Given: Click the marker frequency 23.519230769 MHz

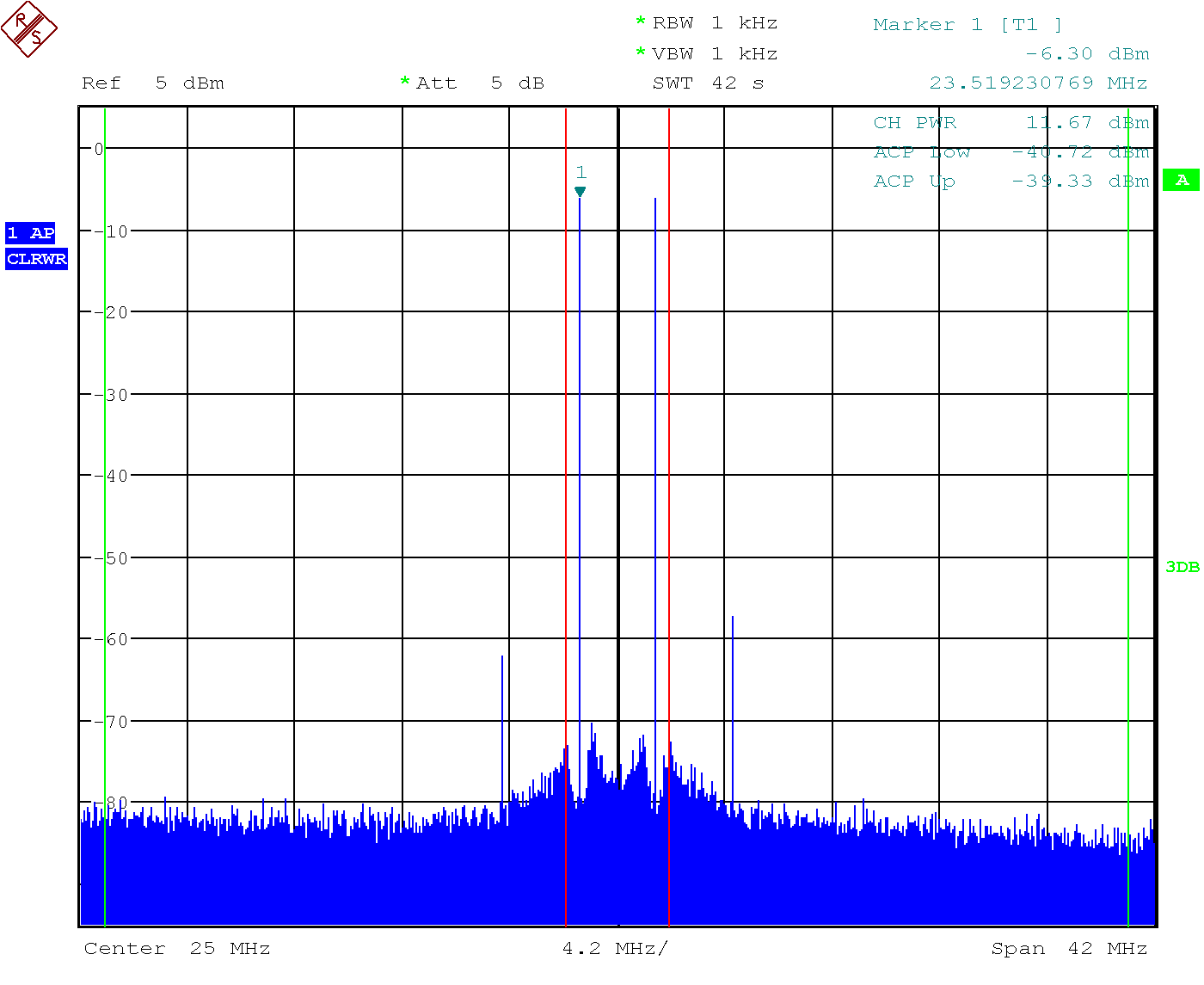Looking at the screenshot, I should pos(1038,83).
